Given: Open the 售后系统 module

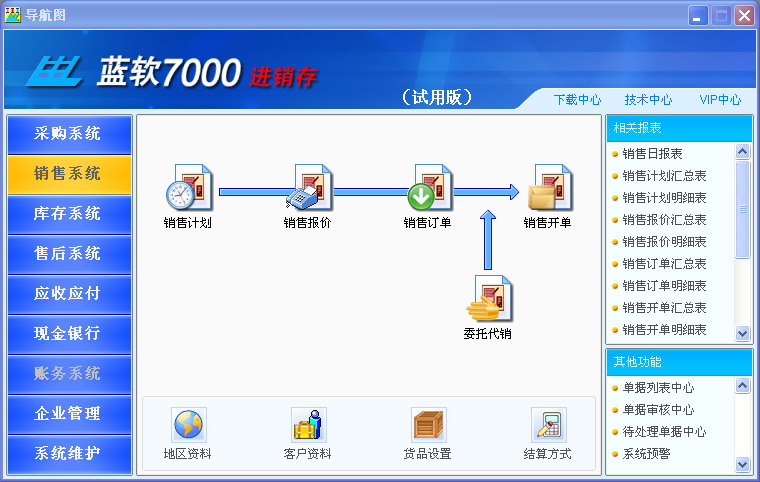Looking at the screenshot, I should [x=69, y=255].
